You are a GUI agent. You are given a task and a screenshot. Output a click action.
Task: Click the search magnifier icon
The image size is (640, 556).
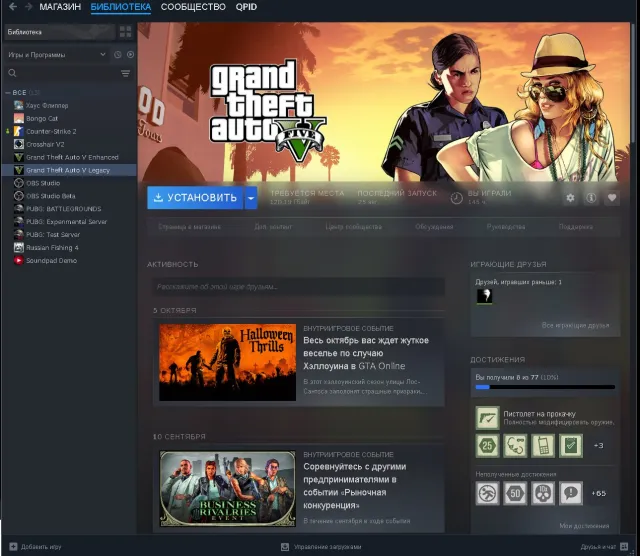pyautogui.click(x=12, y=73)
